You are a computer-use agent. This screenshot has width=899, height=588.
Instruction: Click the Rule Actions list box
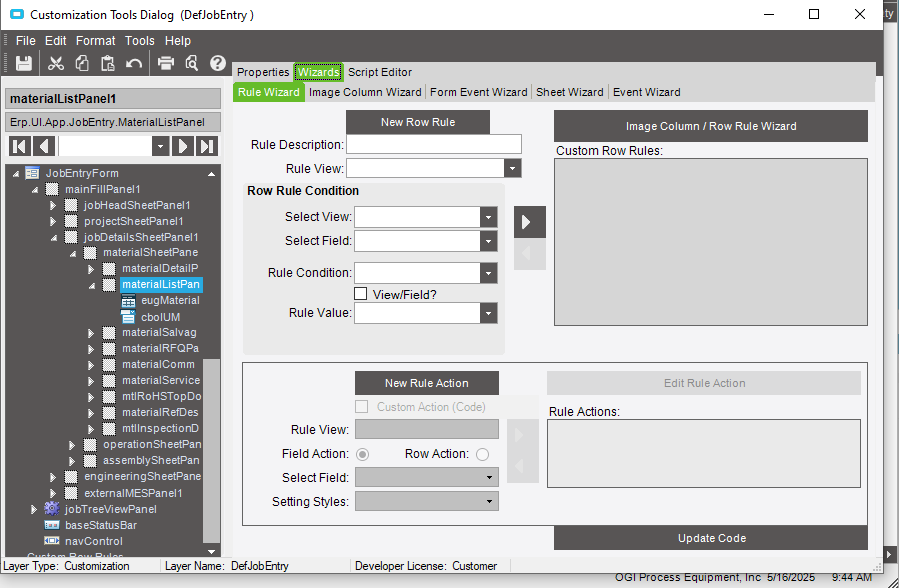point(703,453)
